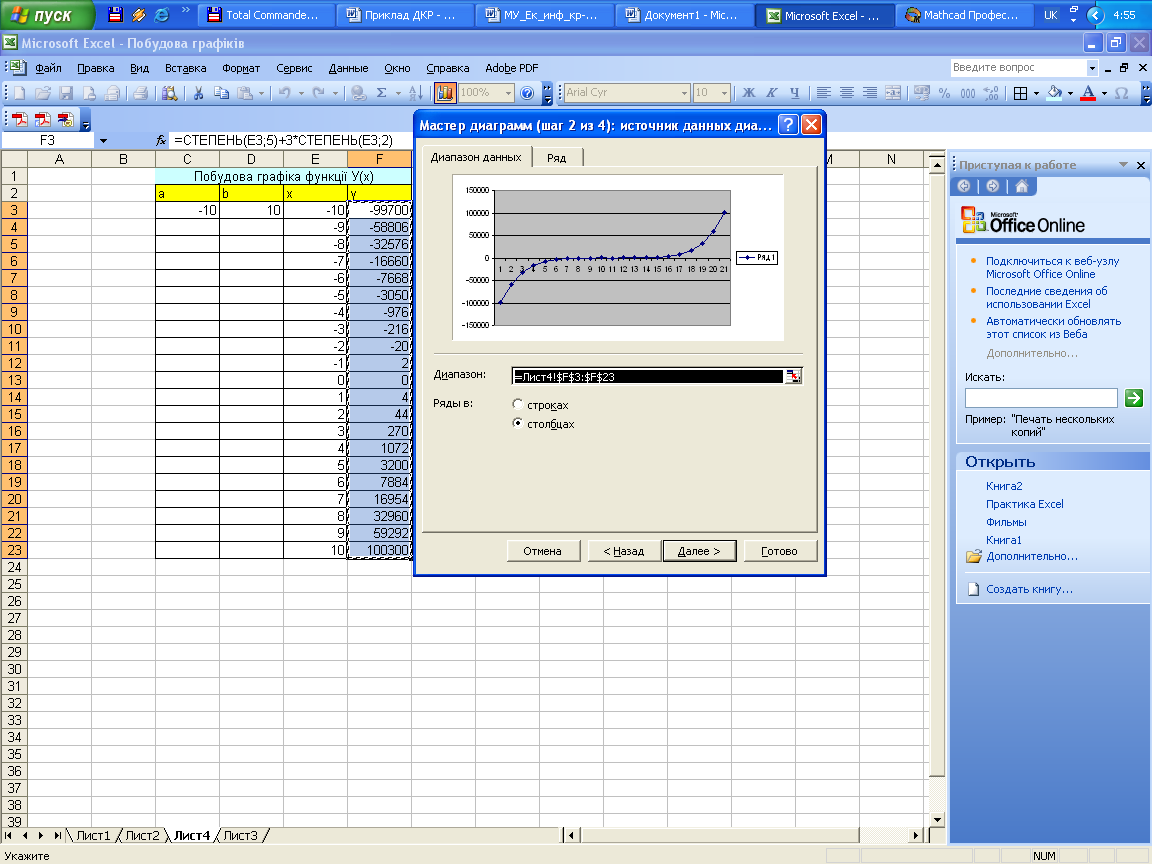Open the Arial Cyr font dropdown

coord(684,93)
